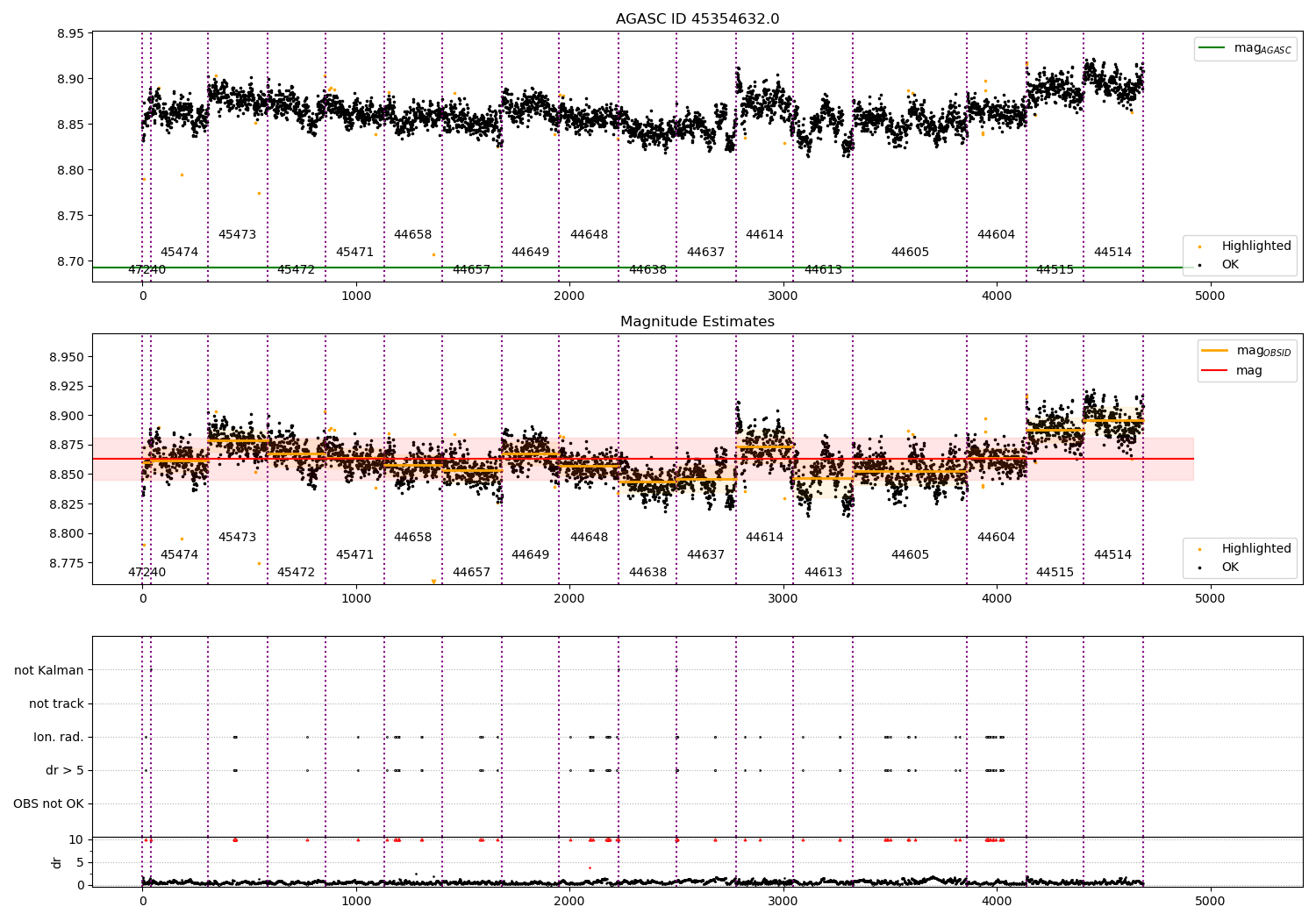The width and height of the screenshot is (1316, 921).
Task: Click obsid label 44515 in Magnitude Estimates plot
Action: pyautogui.click(x=1055, y=573)
